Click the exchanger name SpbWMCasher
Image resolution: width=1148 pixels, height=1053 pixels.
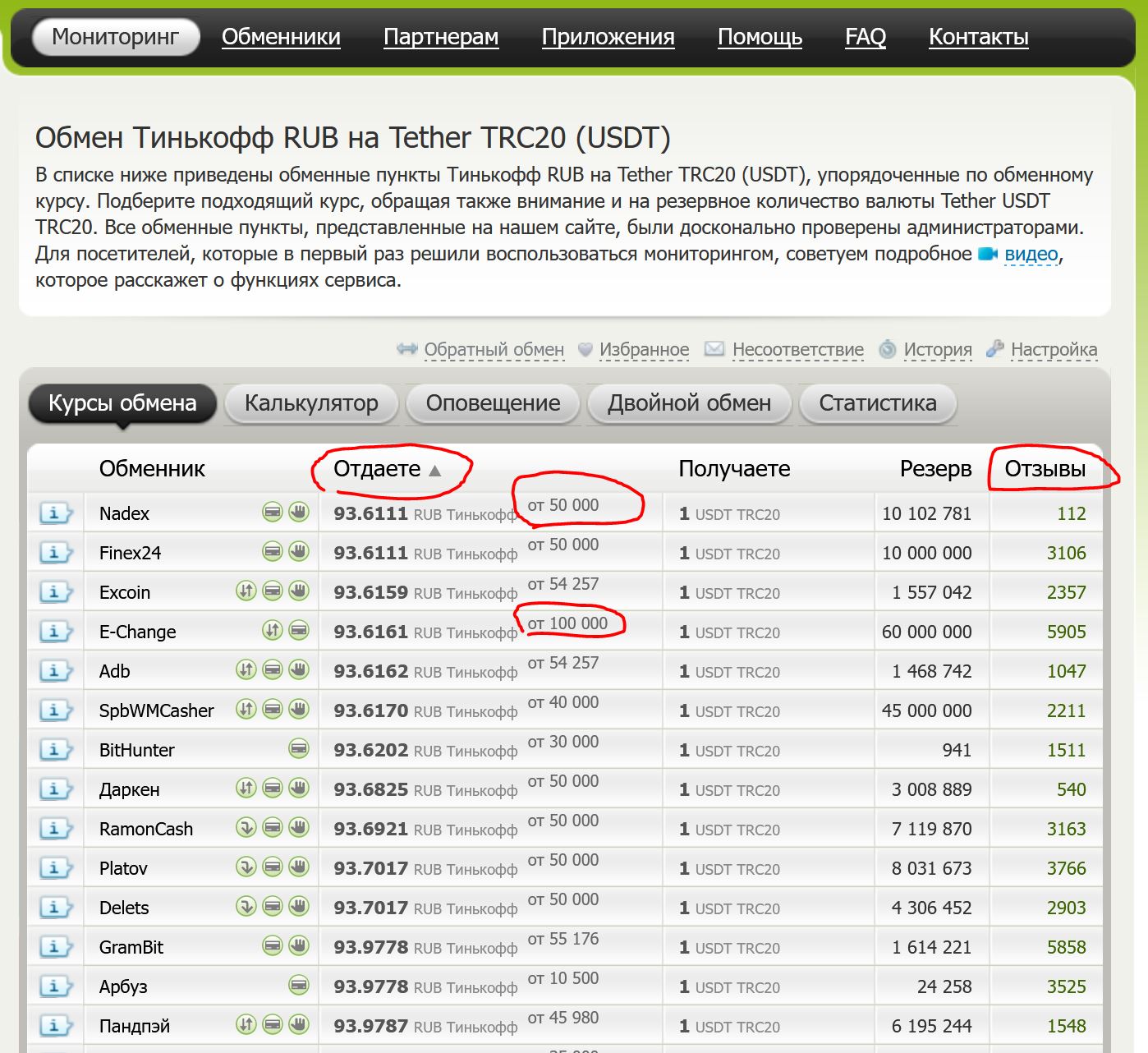(157, 710)
